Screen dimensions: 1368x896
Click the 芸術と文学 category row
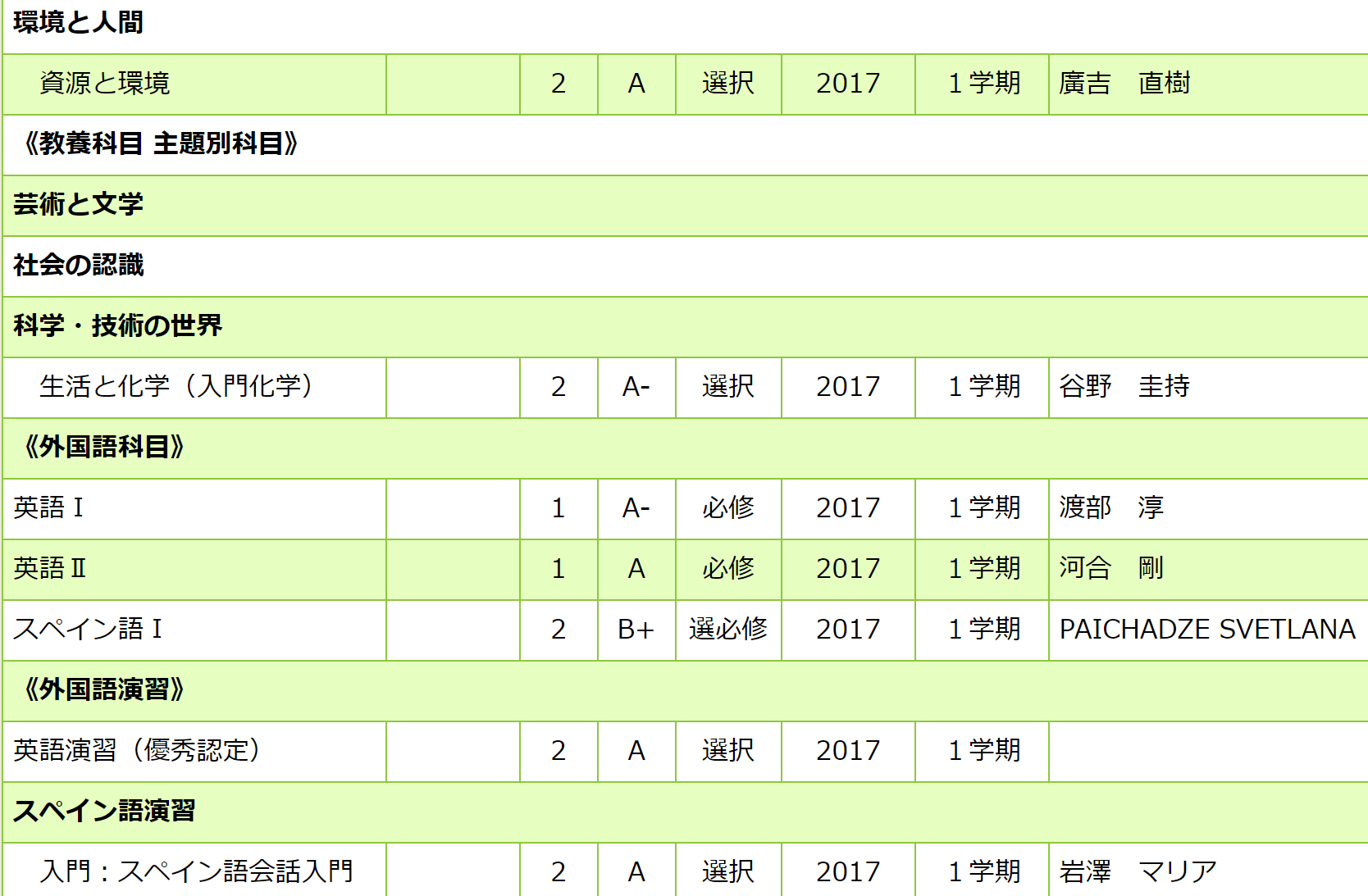tap(685, 206)
